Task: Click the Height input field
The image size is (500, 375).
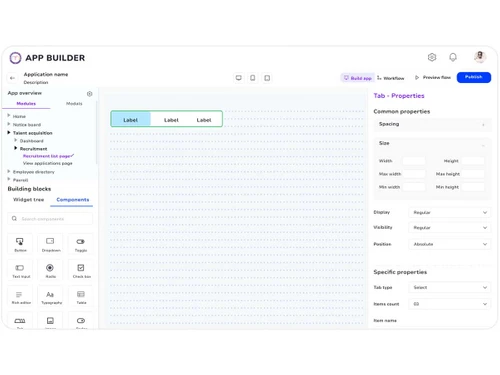Action: click(x=473, y=161)
